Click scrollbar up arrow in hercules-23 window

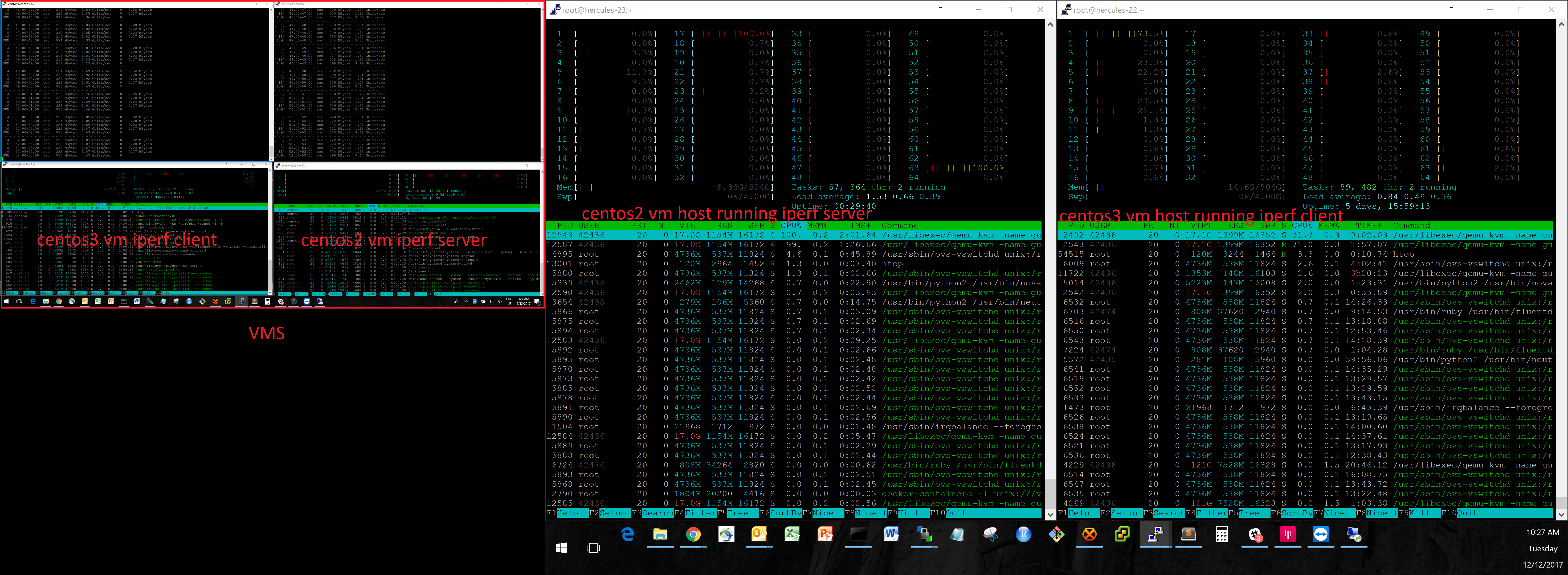point(1050,24)
